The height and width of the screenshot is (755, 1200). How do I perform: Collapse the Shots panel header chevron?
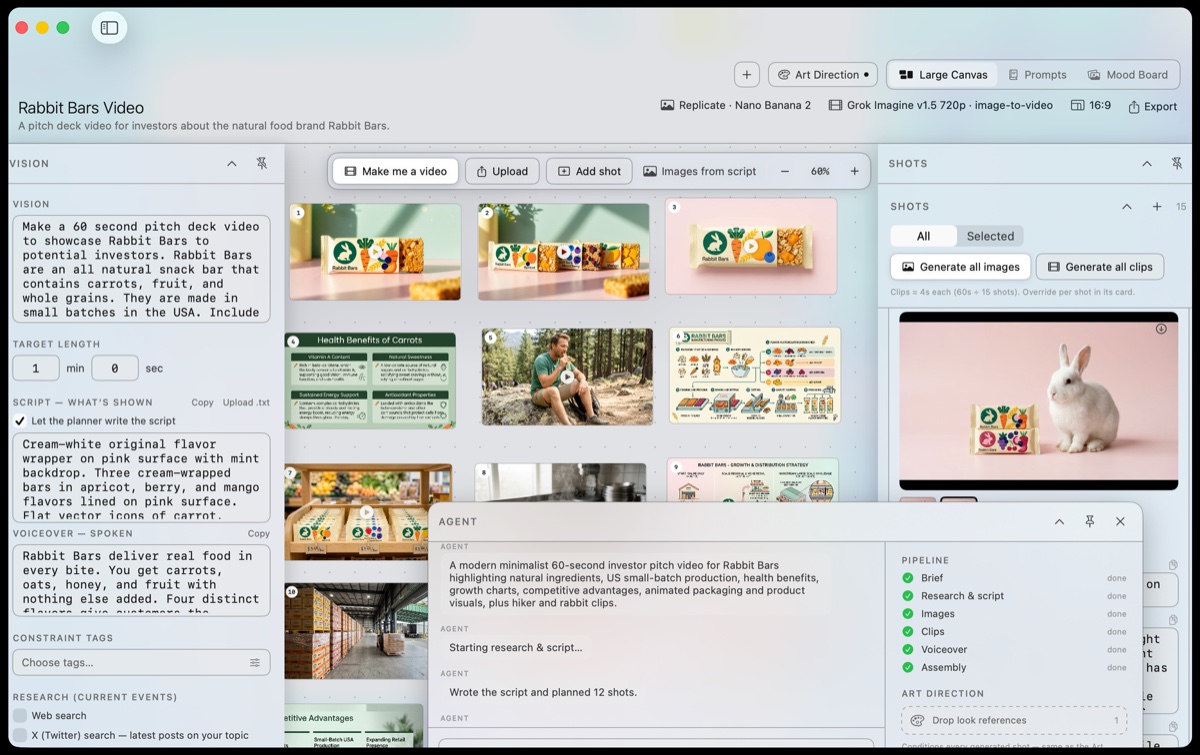click(x=1147, y=164)
